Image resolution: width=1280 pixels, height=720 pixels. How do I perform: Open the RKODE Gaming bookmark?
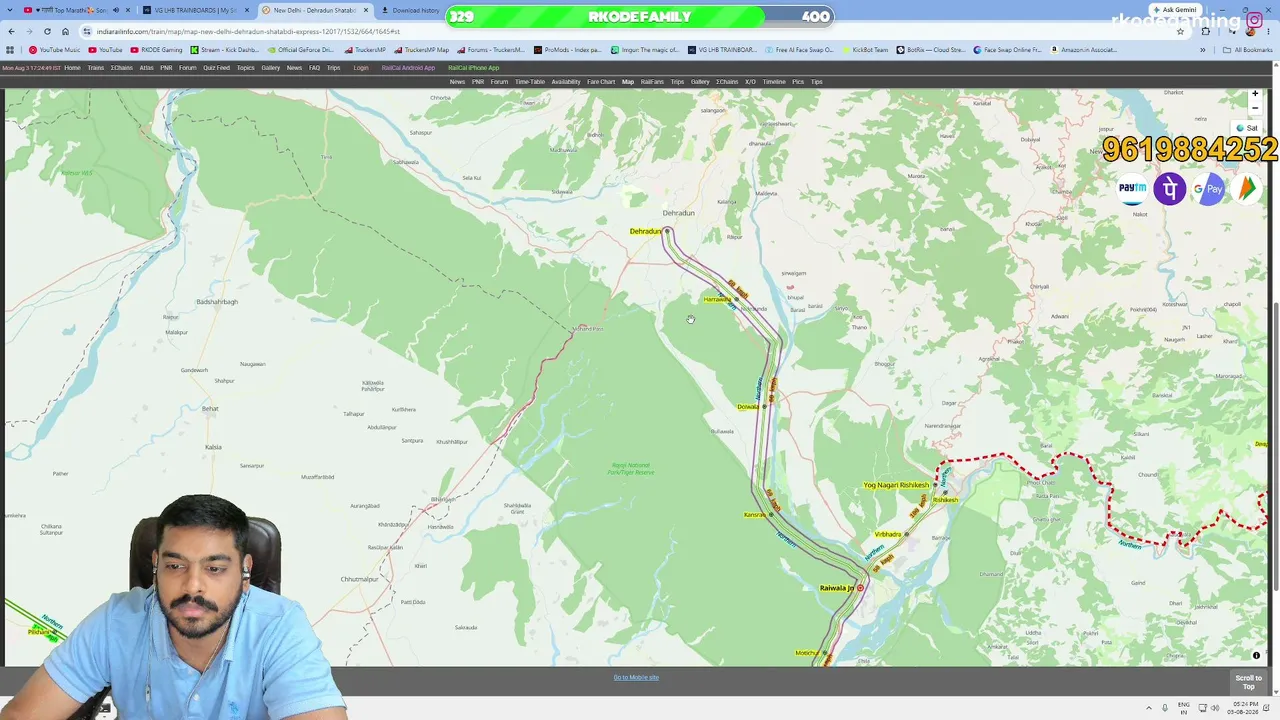156,50
